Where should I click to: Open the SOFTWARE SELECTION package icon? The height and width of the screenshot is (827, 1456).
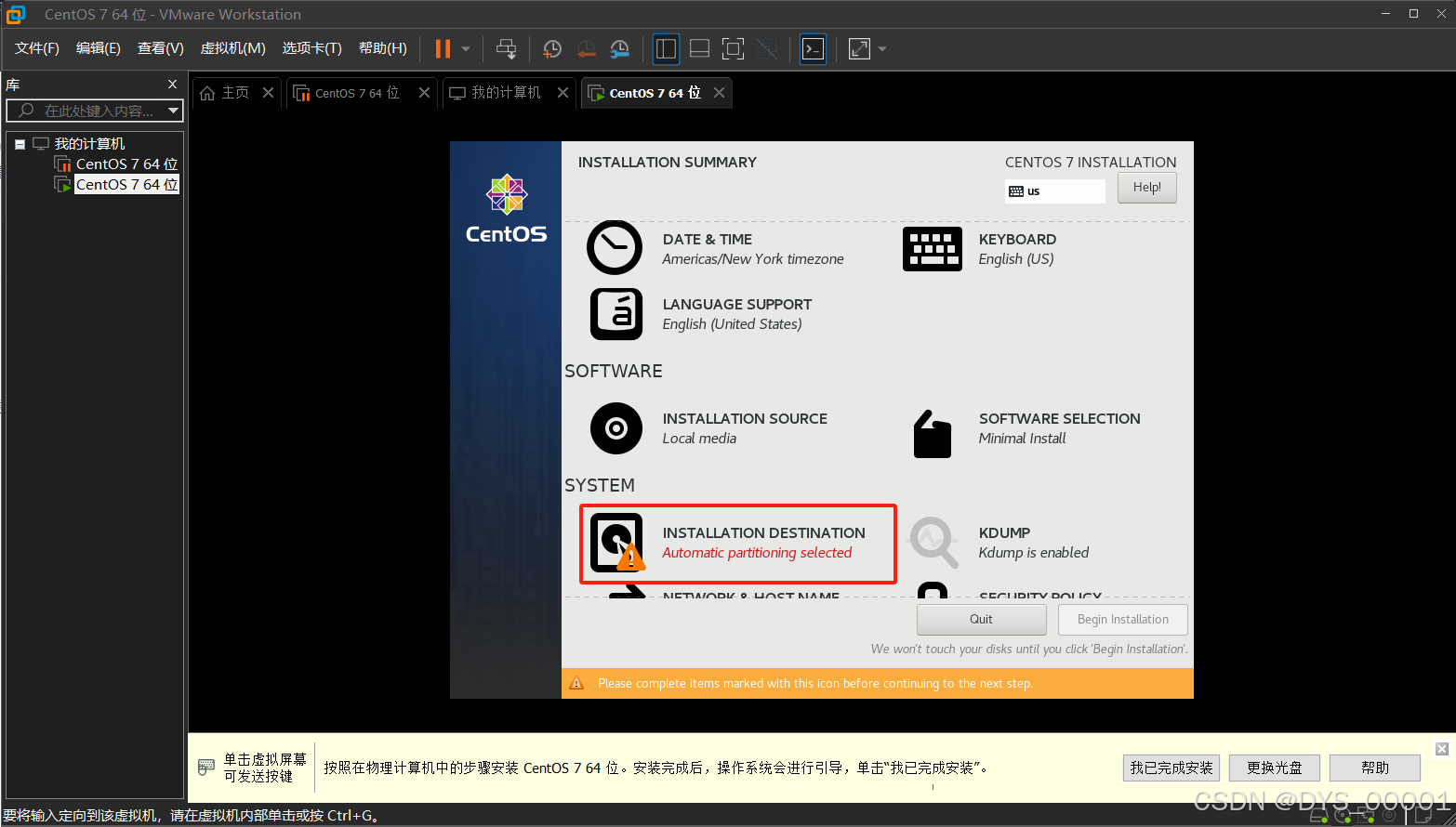pos(933,434)
